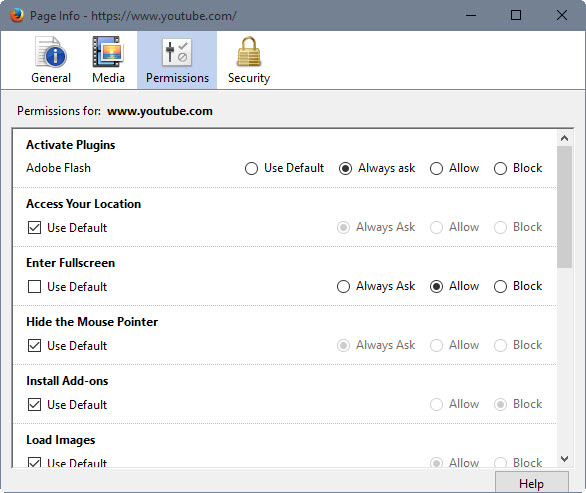Open the General tab

pos(51,60)
